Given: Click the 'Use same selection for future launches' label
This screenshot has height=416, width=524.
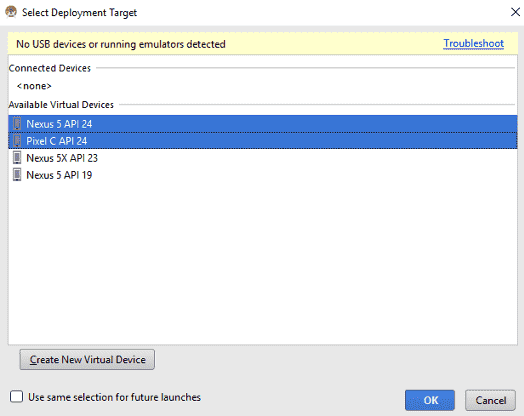Looking at the screenshot, I should [x=114, y=397].
